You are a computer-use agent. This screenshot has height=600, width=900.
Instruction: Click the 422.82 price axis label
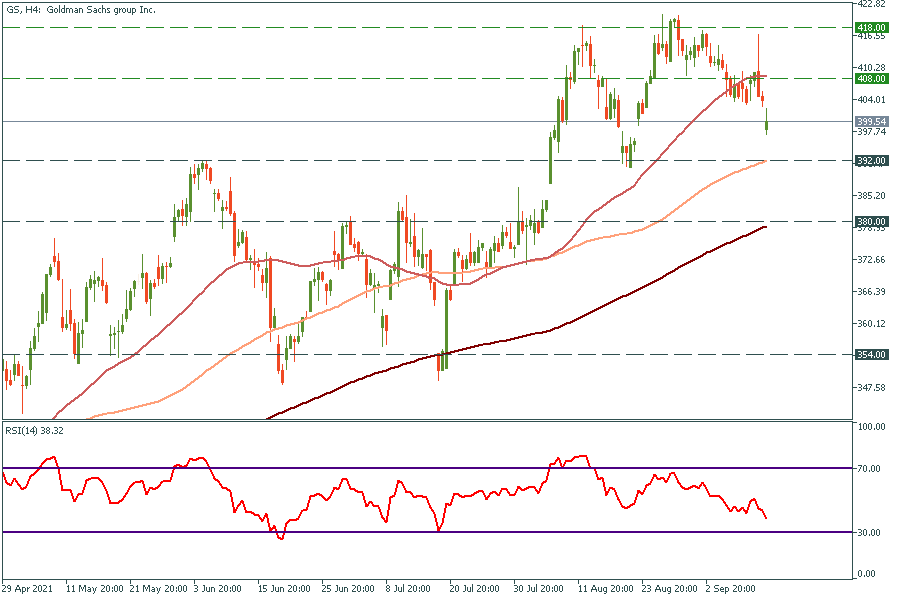(872, 4)
